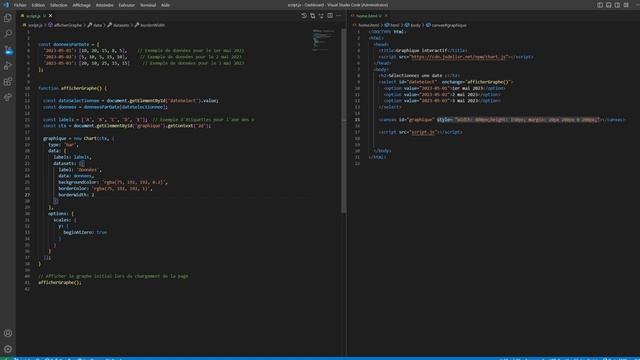Toggle the bottom panel from title bar
Image resolution: width=640 pixels, height=360 pixels.
click(x=609, y=5)
